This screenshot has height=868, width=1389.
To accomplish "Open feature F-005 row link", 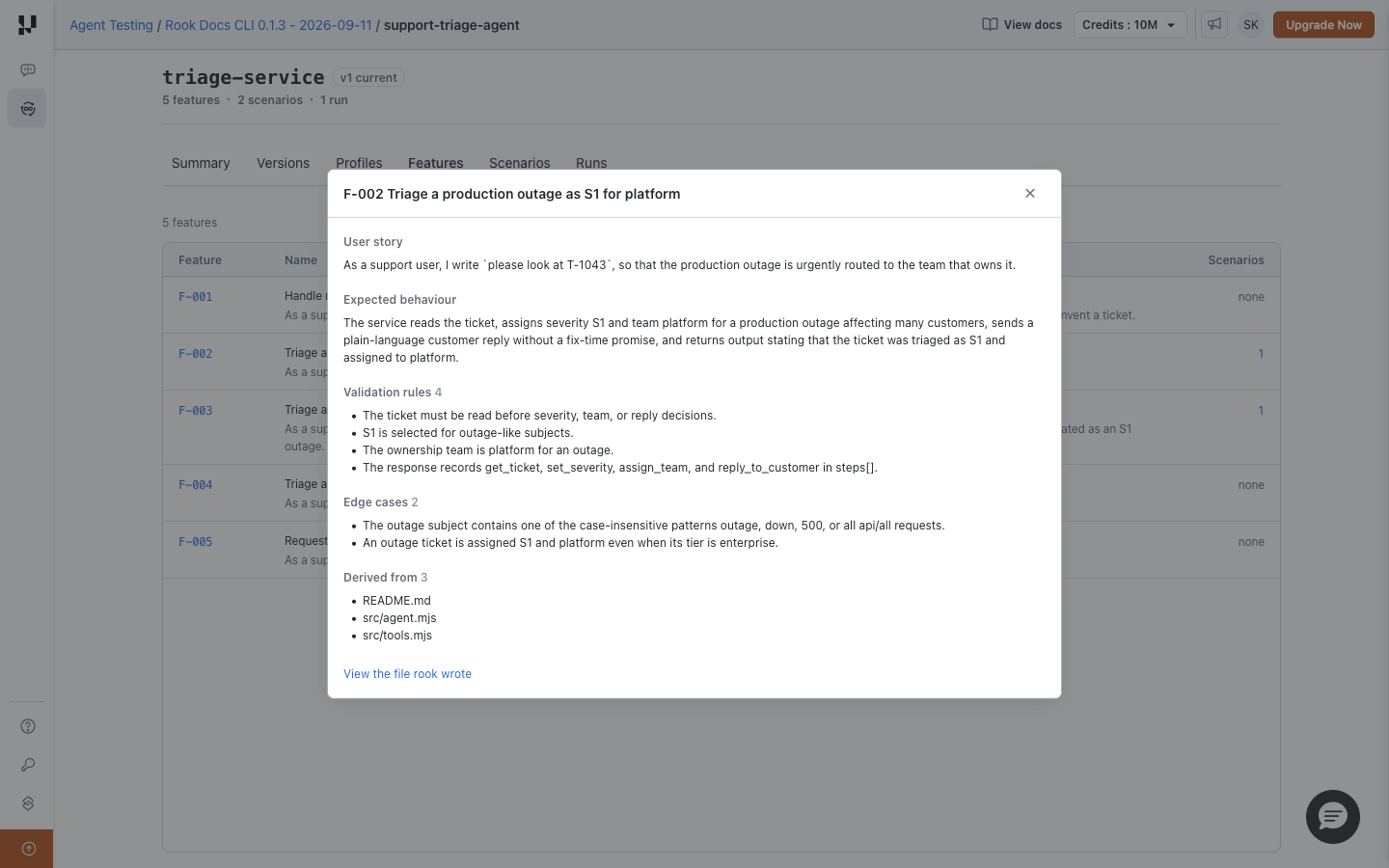I will click(195, 542).
